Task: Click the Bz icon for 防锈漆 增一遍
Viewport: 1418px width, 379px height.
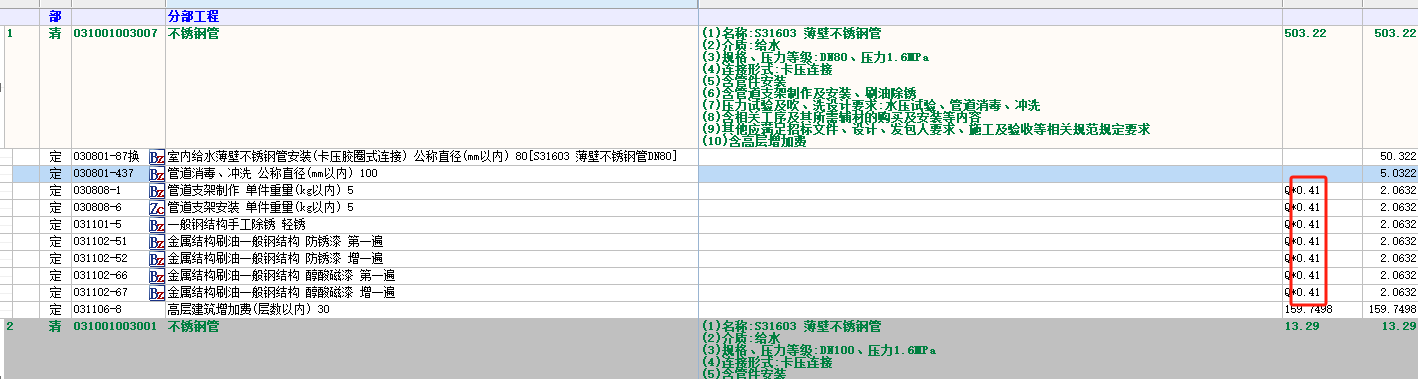Action: tap(156, 259)
